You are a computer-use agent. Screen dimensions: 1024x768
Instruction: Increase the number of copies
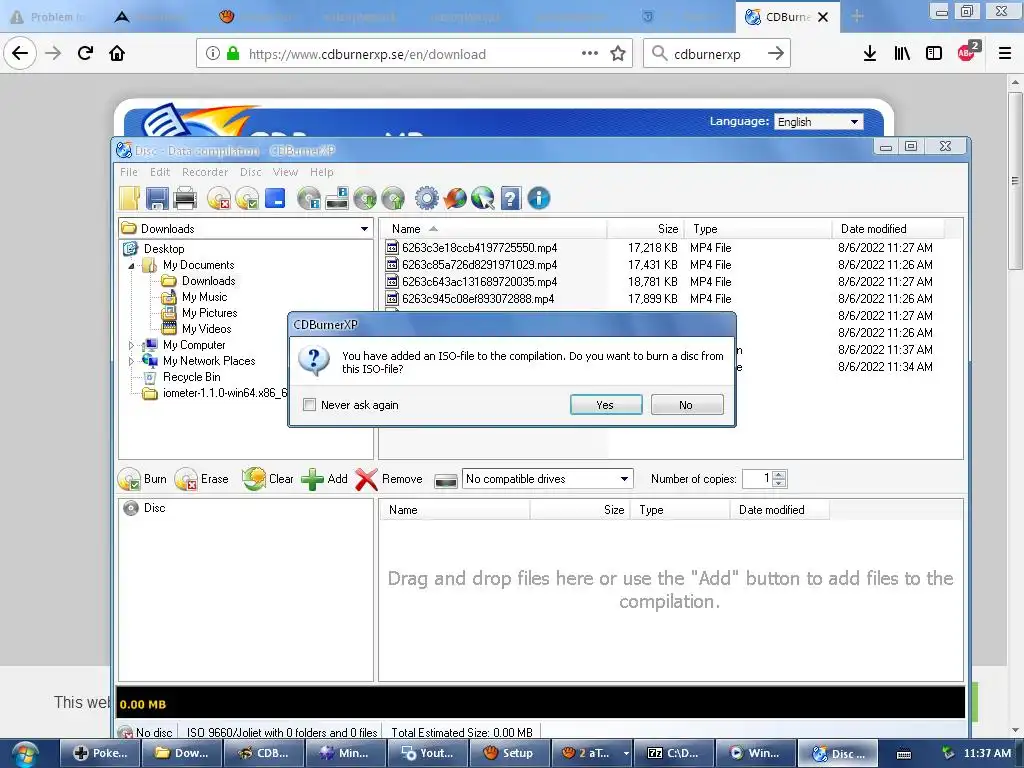(x=779, y=474)
